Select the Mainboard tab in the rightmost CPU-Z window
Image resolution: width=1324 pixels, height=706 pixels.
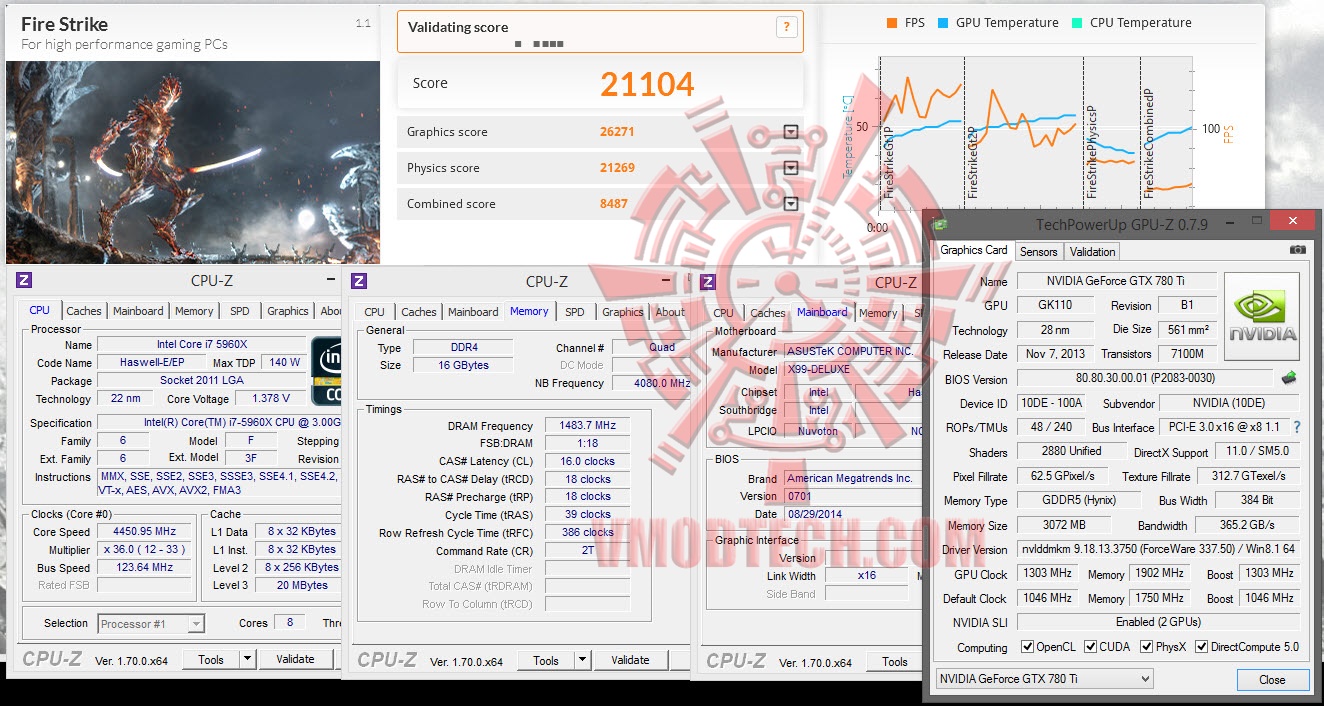[822, 312]
